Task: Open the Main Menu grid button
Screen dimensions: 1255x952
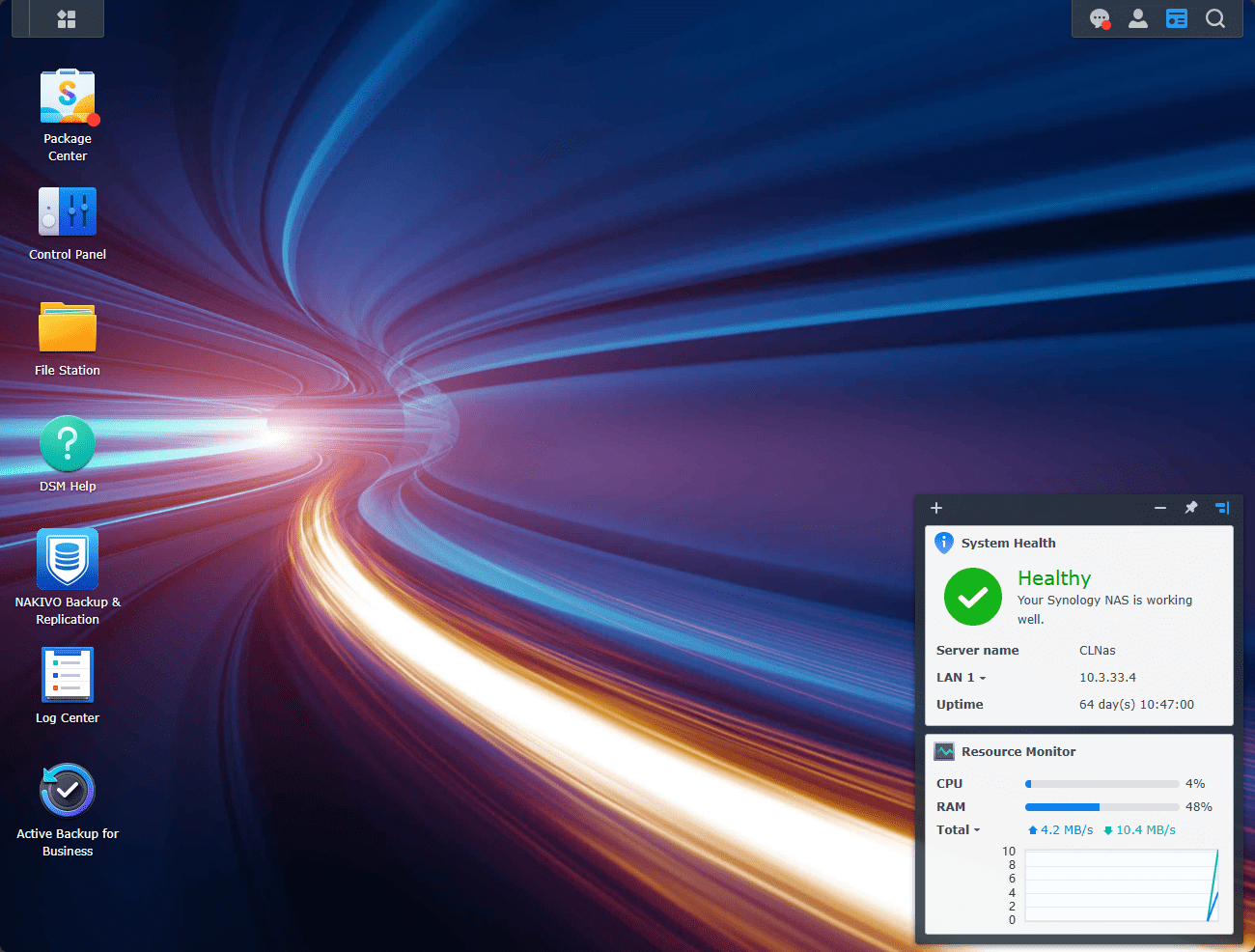Action: [x=67, y=18]
